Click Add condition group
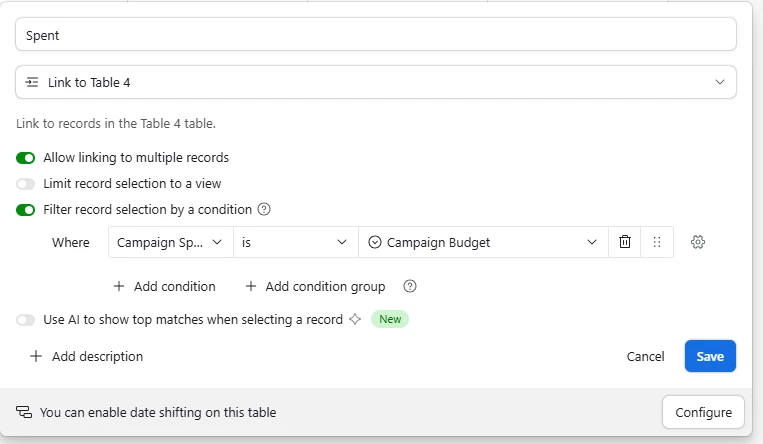This screenshot has width=763, height=444. coord(315,286)
